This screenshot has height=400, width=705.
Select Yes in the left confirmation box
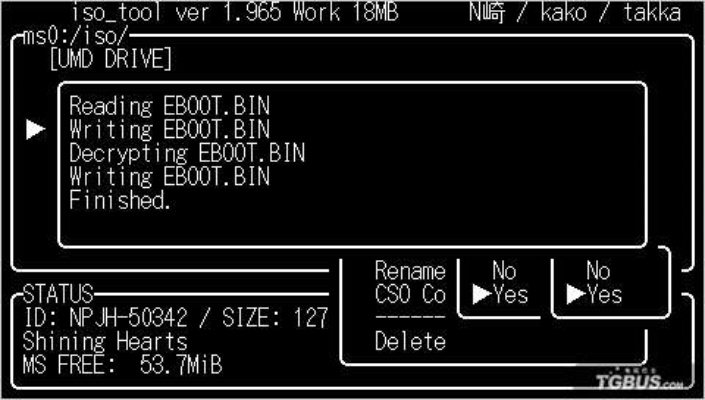click(x=510, y=295)
